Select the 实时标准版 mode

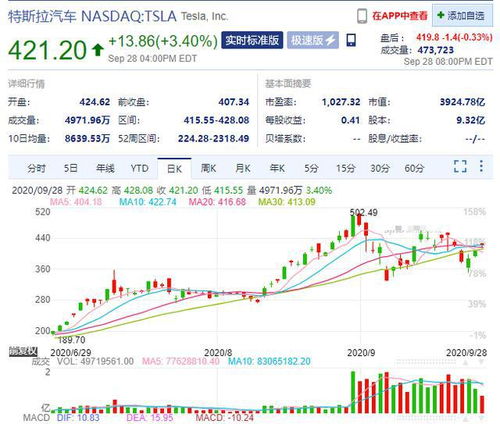coord(252,40)
